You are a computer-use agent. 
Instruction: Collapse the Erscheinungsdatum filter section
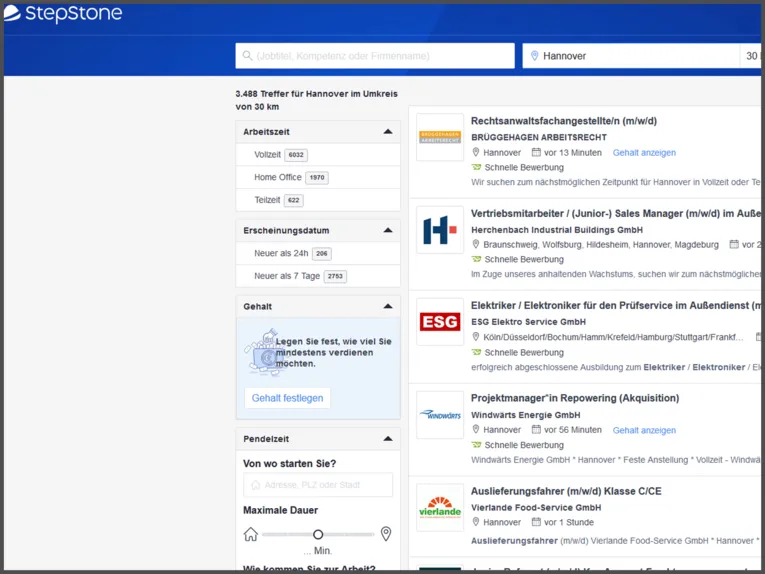point(388,230)
